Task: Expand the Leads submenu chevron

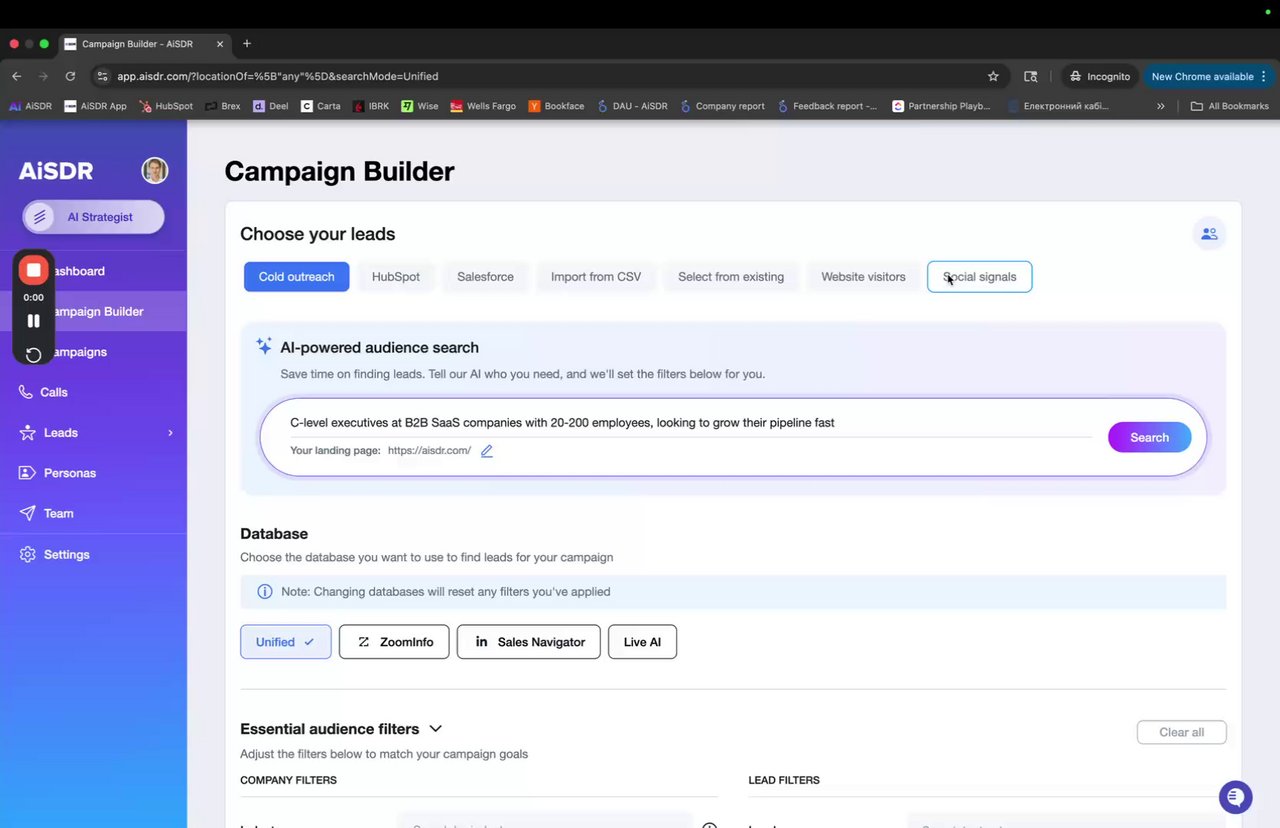Action: point(170,433)
